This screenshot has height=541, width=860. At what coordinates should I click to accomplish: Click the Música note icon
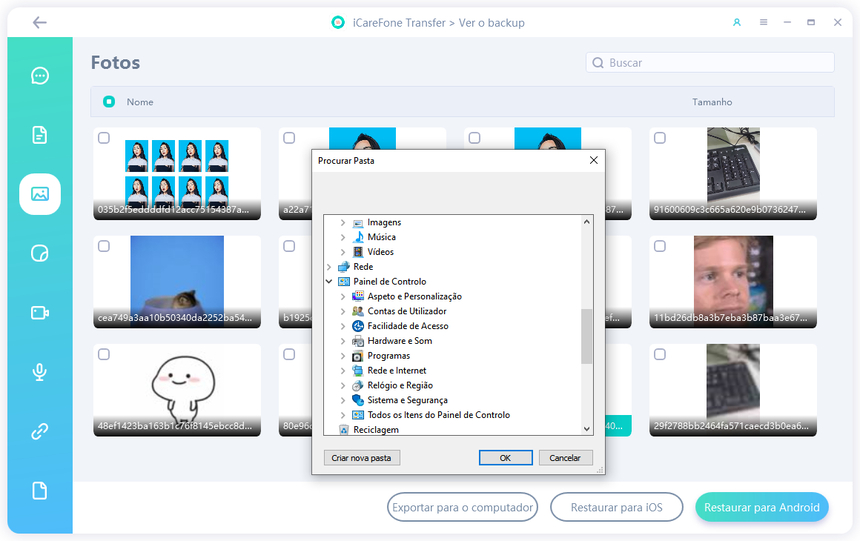358,237
